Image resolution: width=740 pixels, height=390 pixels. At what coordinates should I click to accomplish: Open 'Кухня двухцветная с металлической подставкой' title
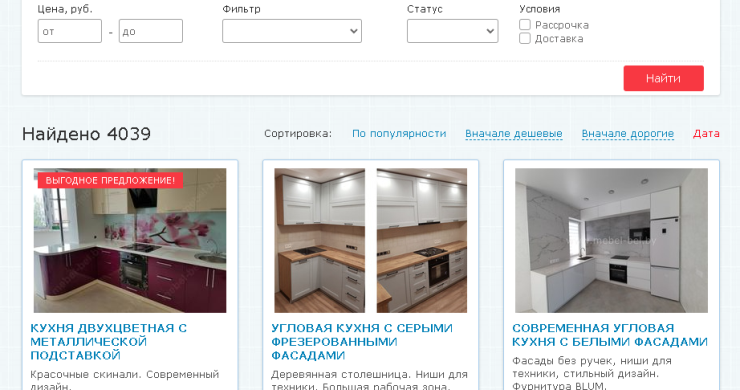point(109,341)
